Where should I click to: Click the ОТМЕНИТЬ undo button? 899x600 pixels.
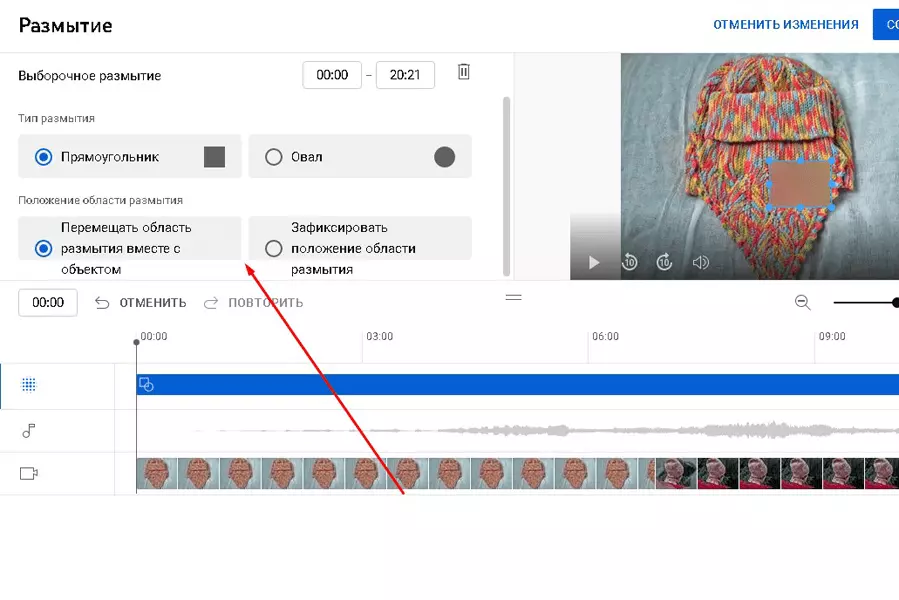click(x=140, y=303)
